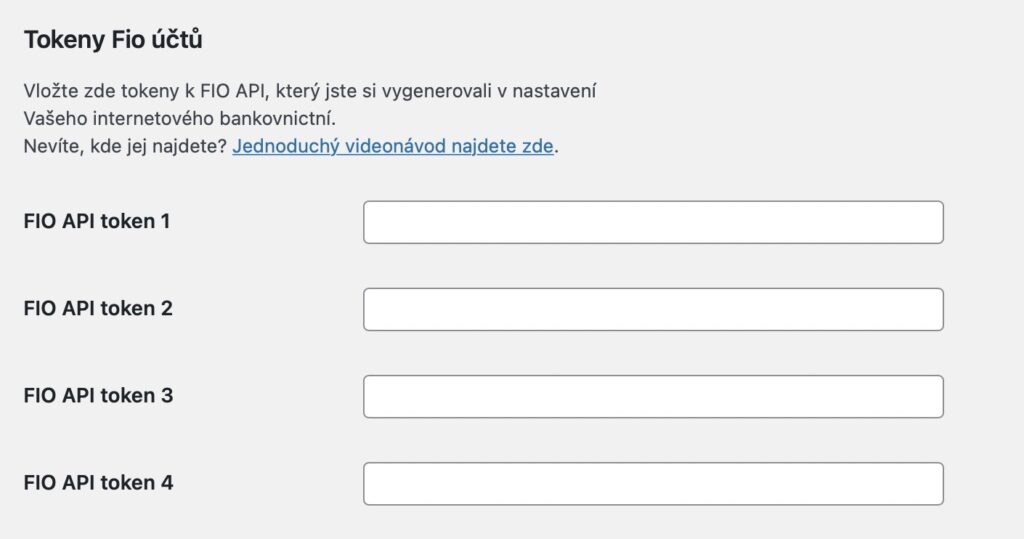
Task: Activate the fourth Fio token entry box
Action: point(653,483)
